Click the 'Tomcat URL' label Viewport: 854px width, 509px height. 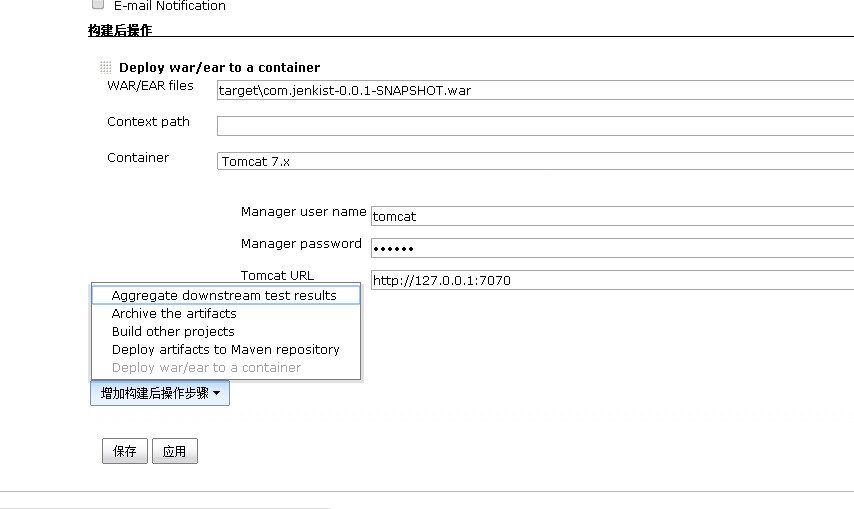pos(277,275)
